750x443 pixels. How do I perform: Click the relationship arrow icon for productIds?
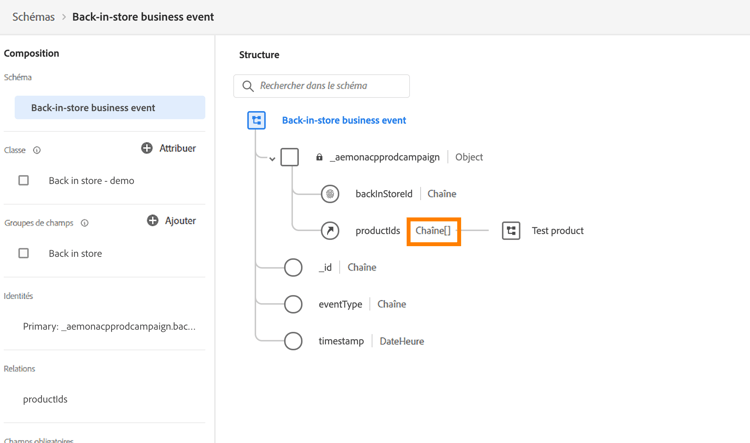(330, 231)
